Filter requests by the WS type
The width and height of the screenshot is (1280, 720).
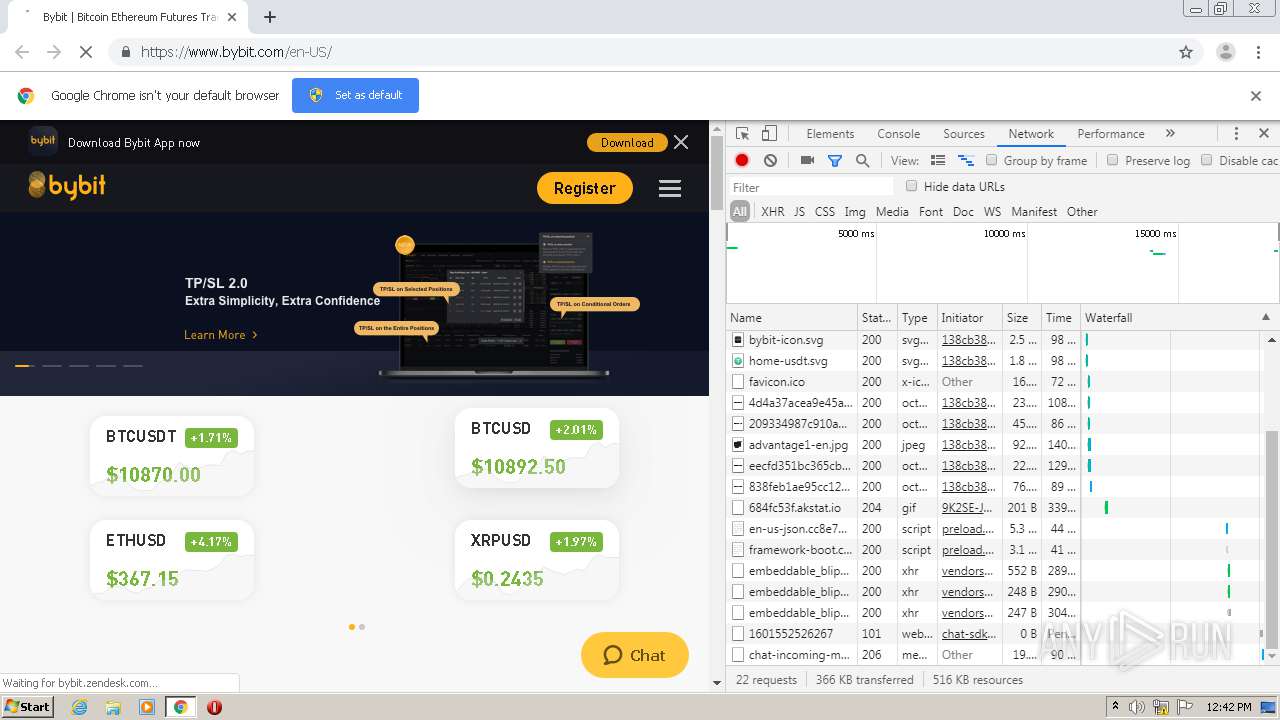tap(992, 212)
